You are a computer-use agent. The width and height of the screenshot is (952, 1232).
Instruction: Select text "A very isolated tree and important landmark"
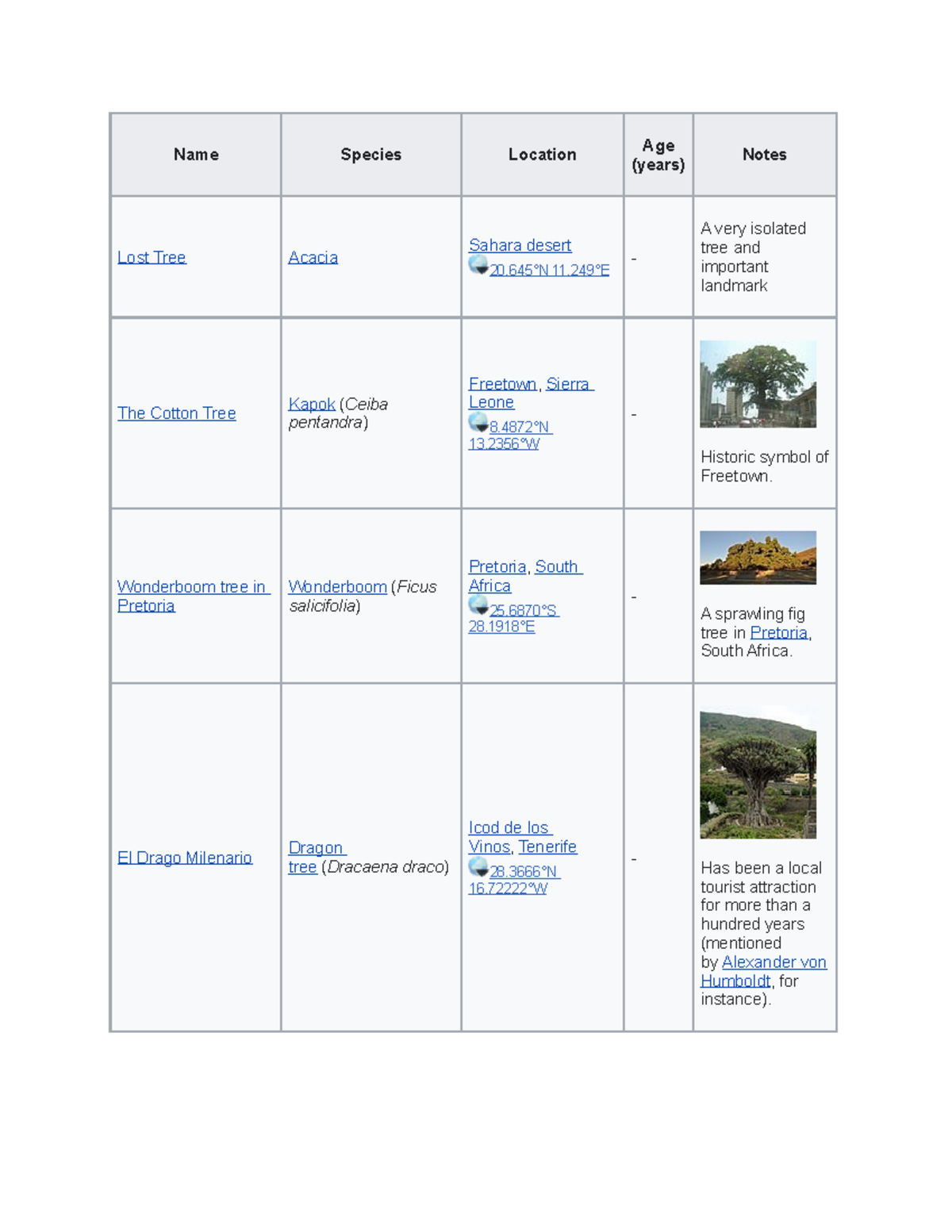(x=753, y=257)
